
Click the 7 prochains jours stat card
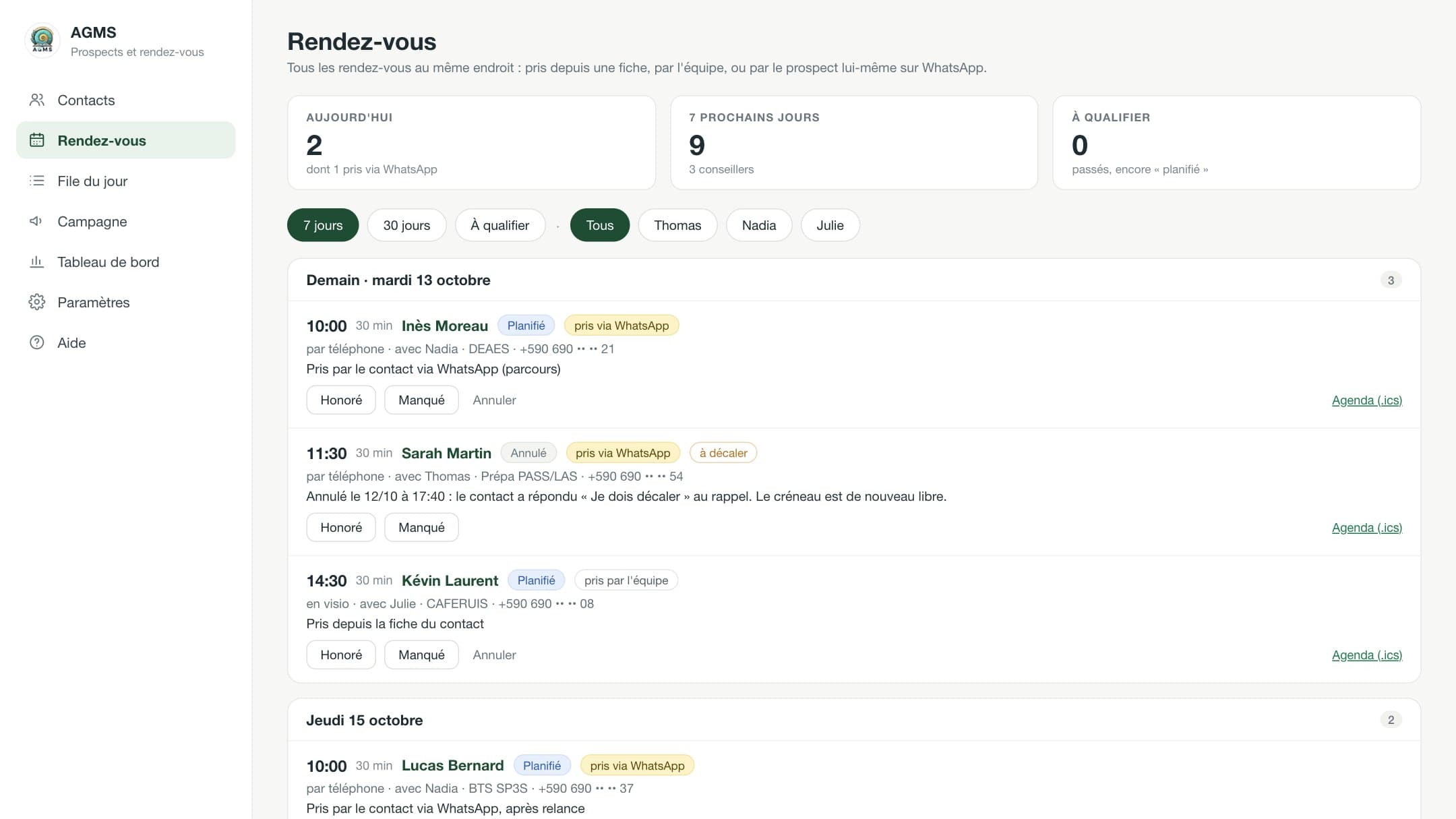(853, 142)
